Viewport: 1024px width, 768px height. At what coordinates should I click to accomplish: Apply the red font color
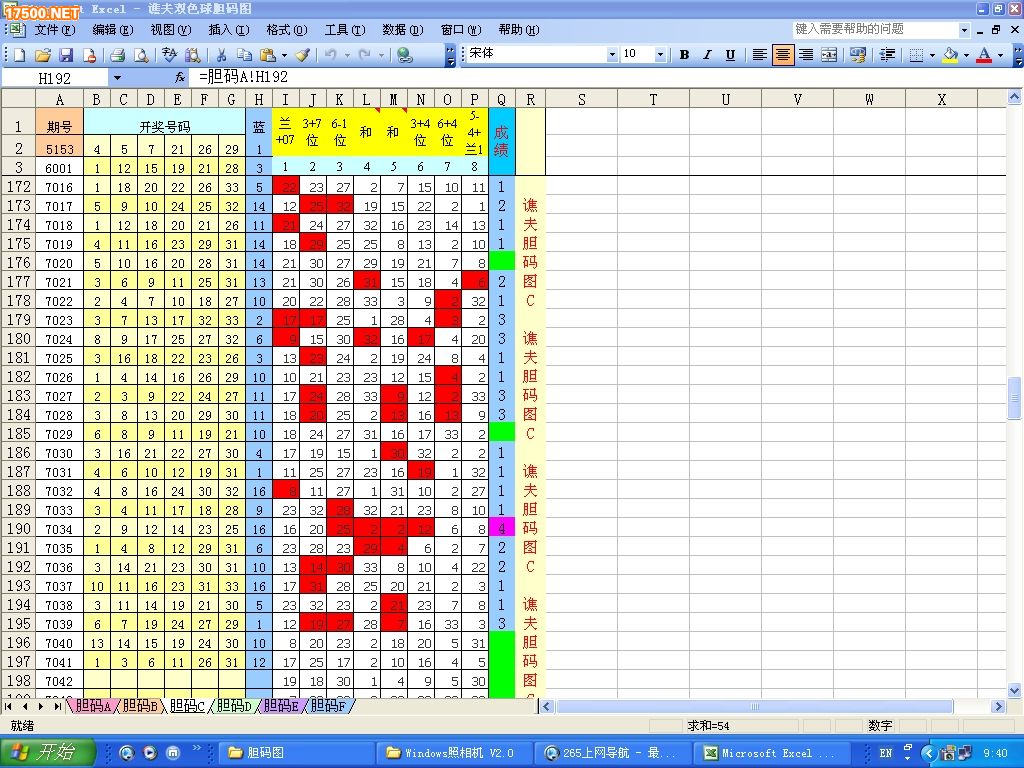click(984, 55)
